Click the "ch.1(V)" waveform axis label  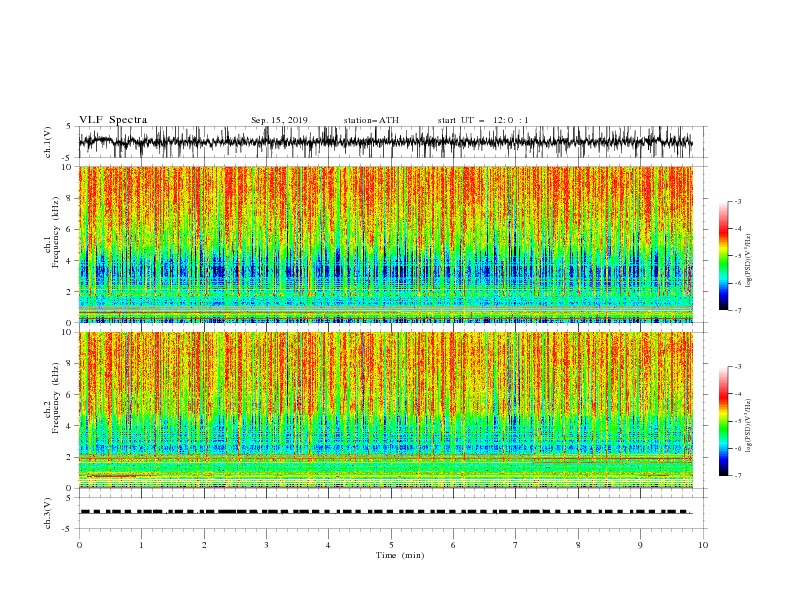(x=48, y=142)
